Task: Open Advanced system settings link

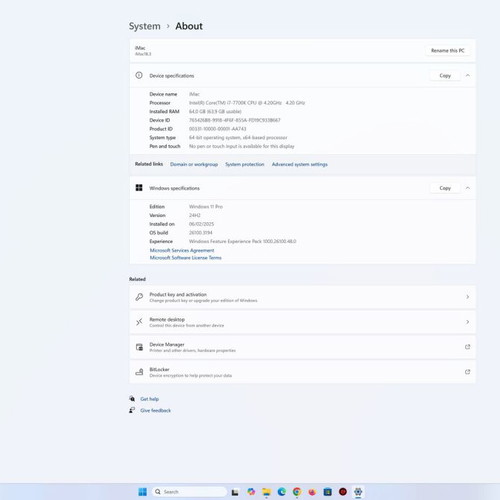Action: coord(300,164)
